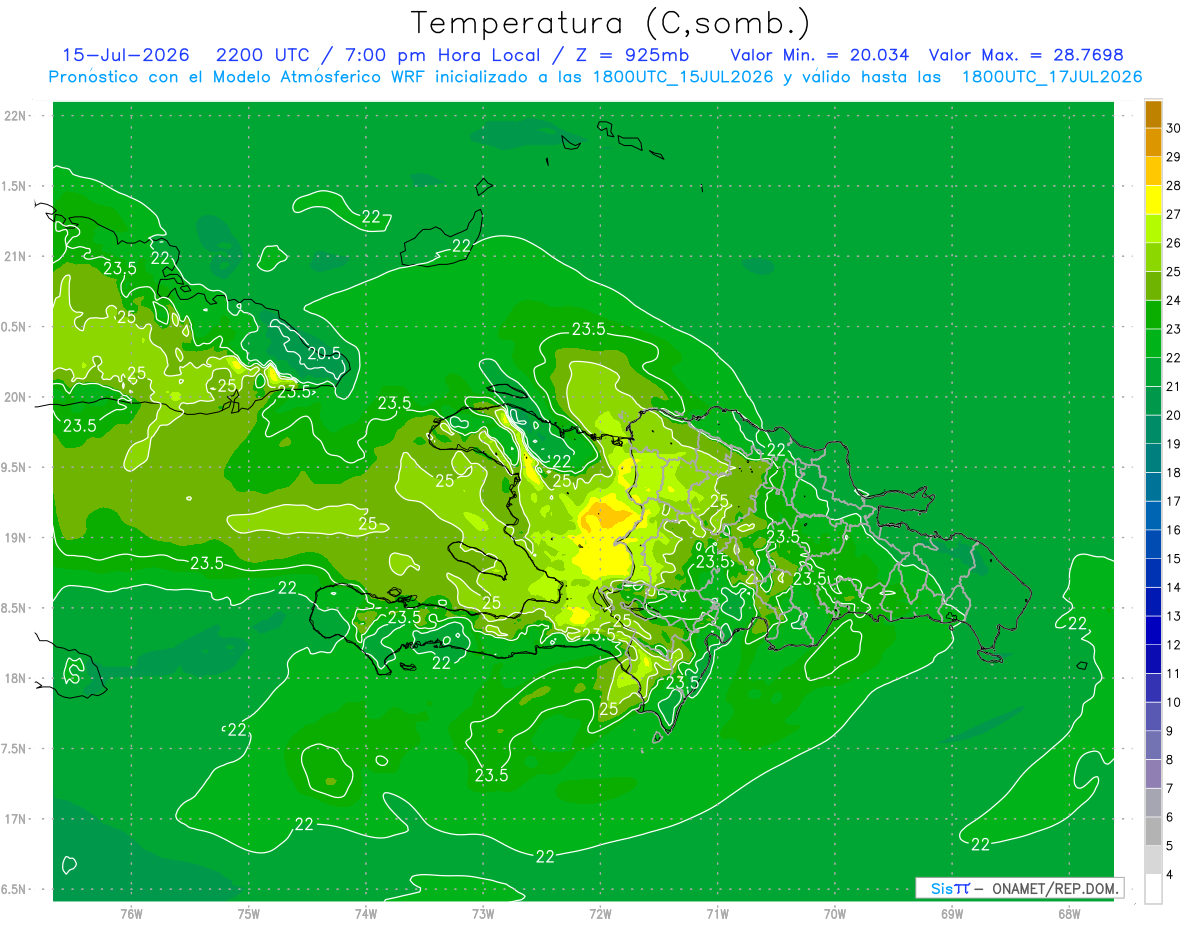Click the "72W" longitude axis label
Viewport: 1200px width, 927px height.
pos(600,914)
